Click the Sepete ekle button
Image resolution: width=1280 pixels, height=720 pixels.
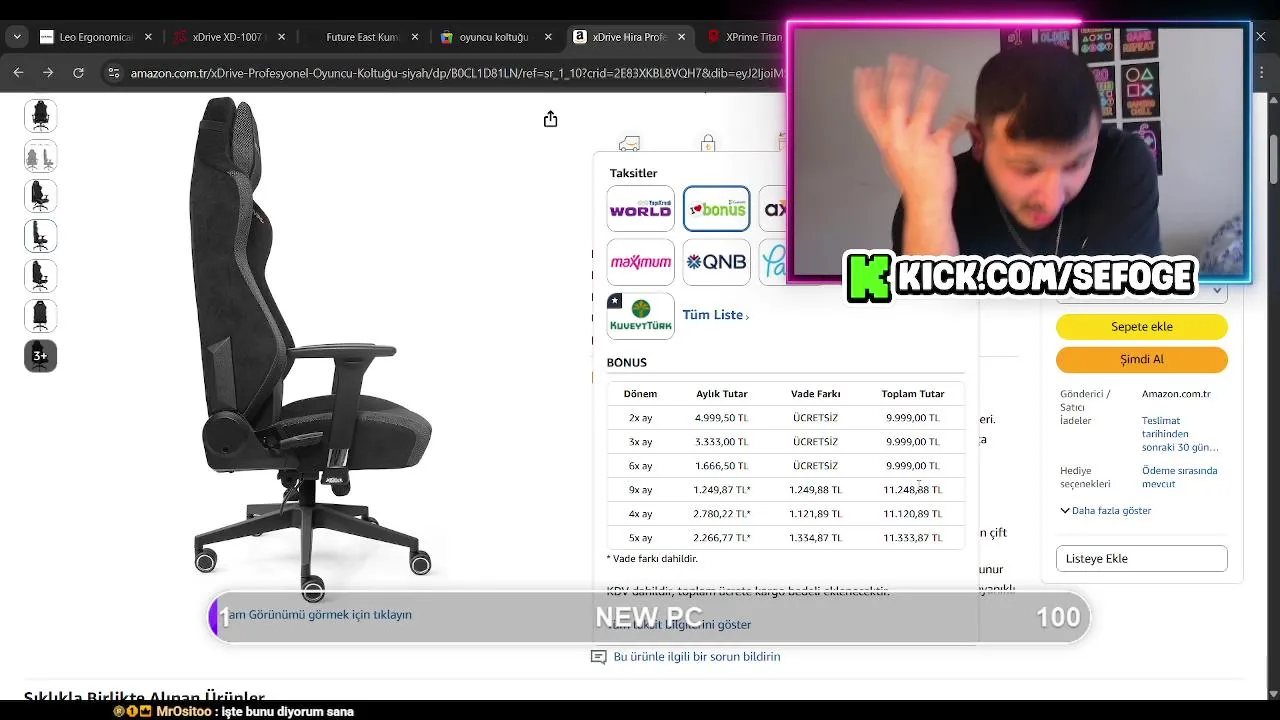1141,327
